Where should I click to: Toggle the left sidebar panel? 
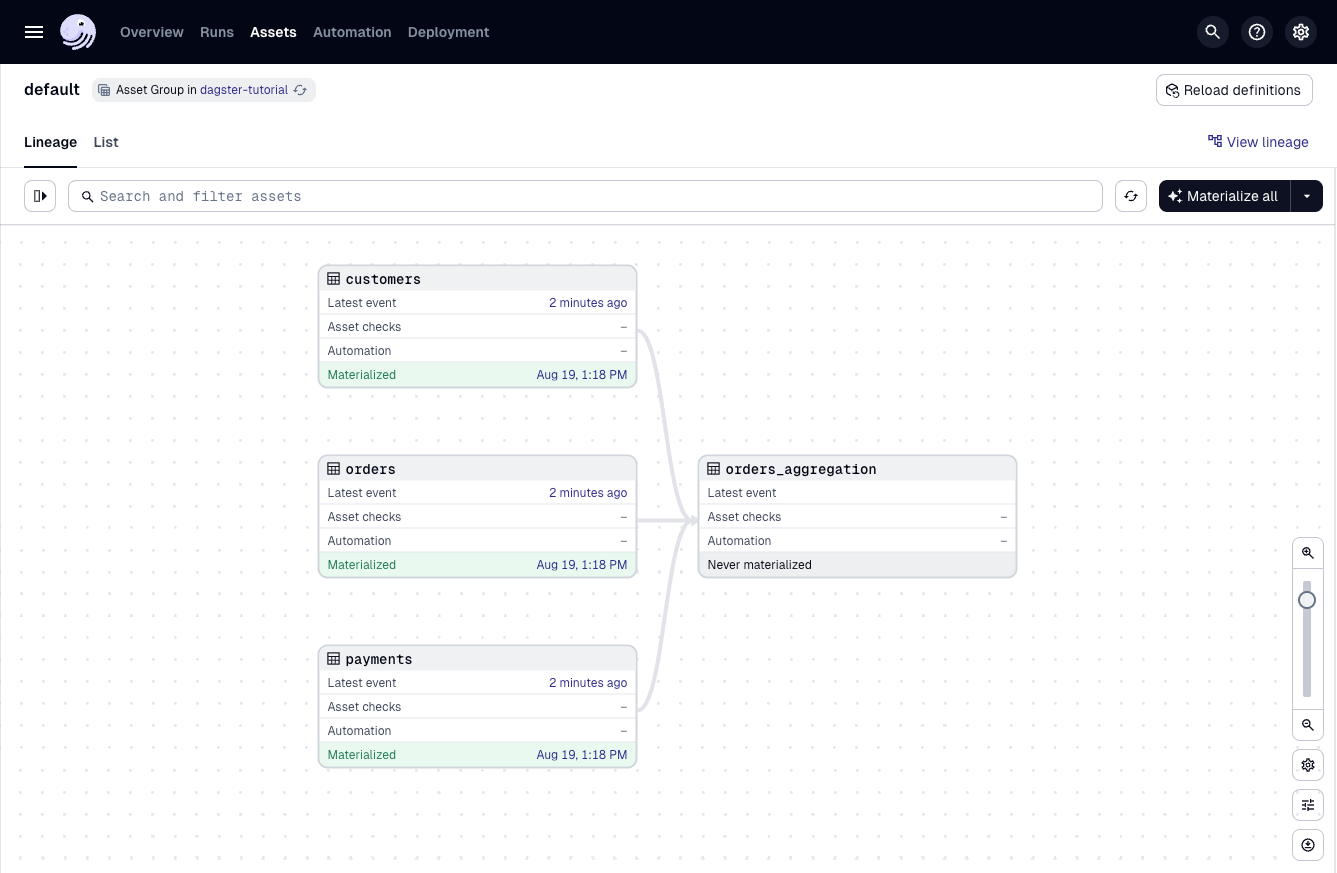(x=40, y=196)
